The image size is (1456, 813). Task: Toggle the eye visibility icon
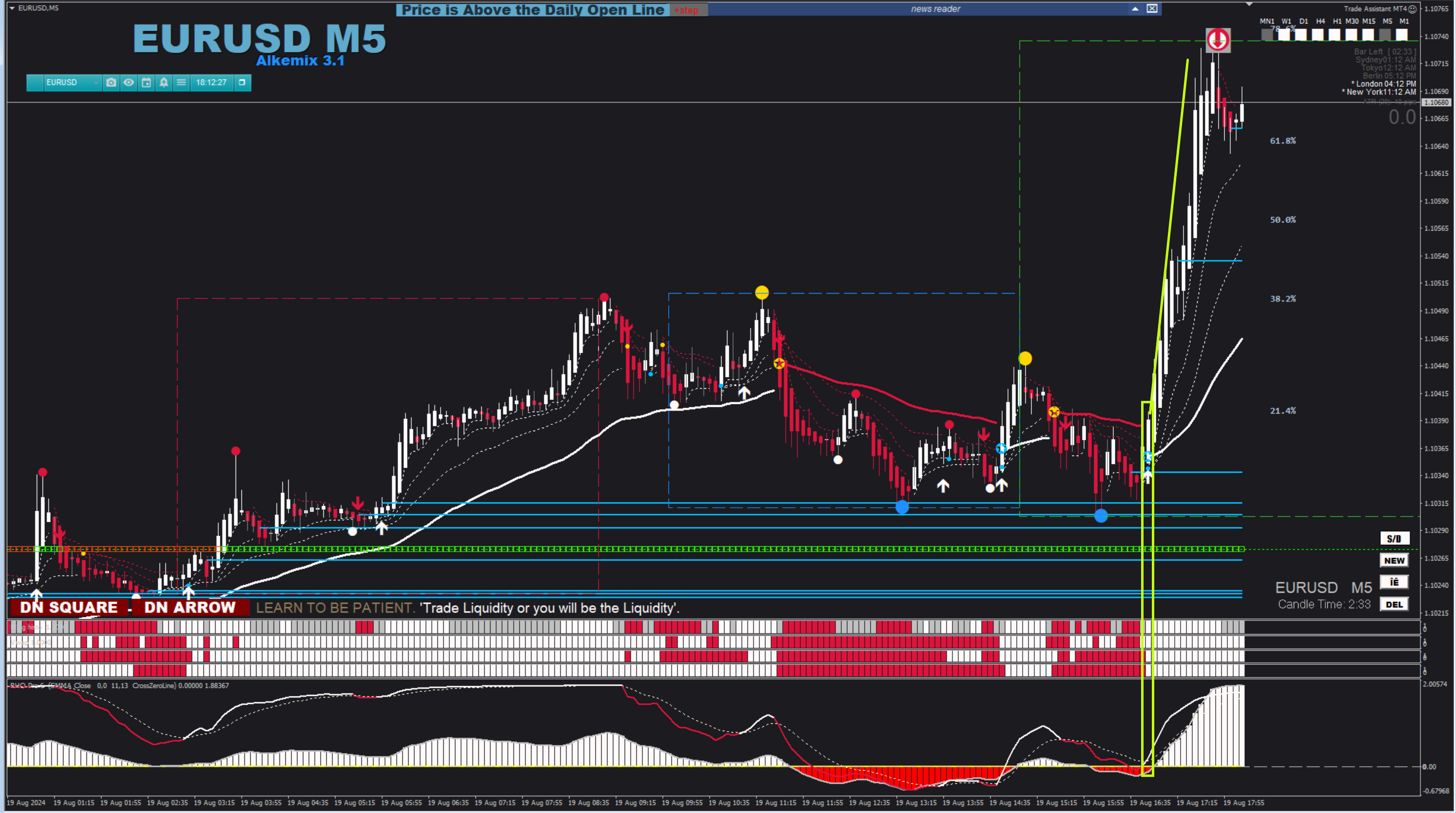click(129, 82)
